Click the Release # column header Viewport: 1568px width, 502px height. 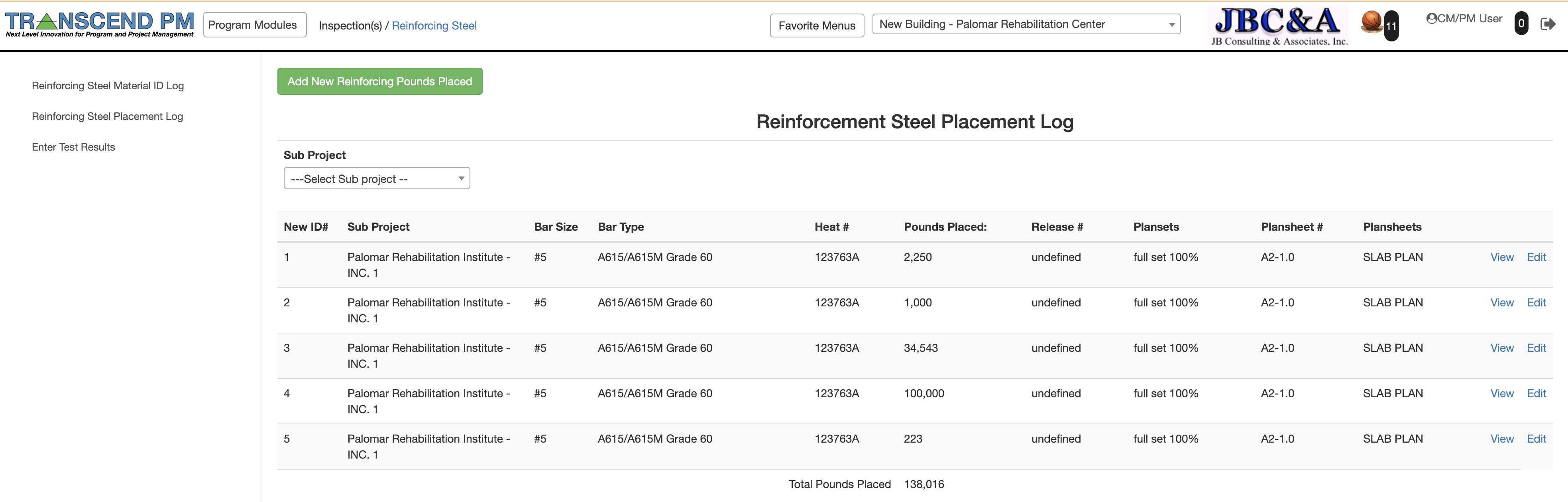1057,227
